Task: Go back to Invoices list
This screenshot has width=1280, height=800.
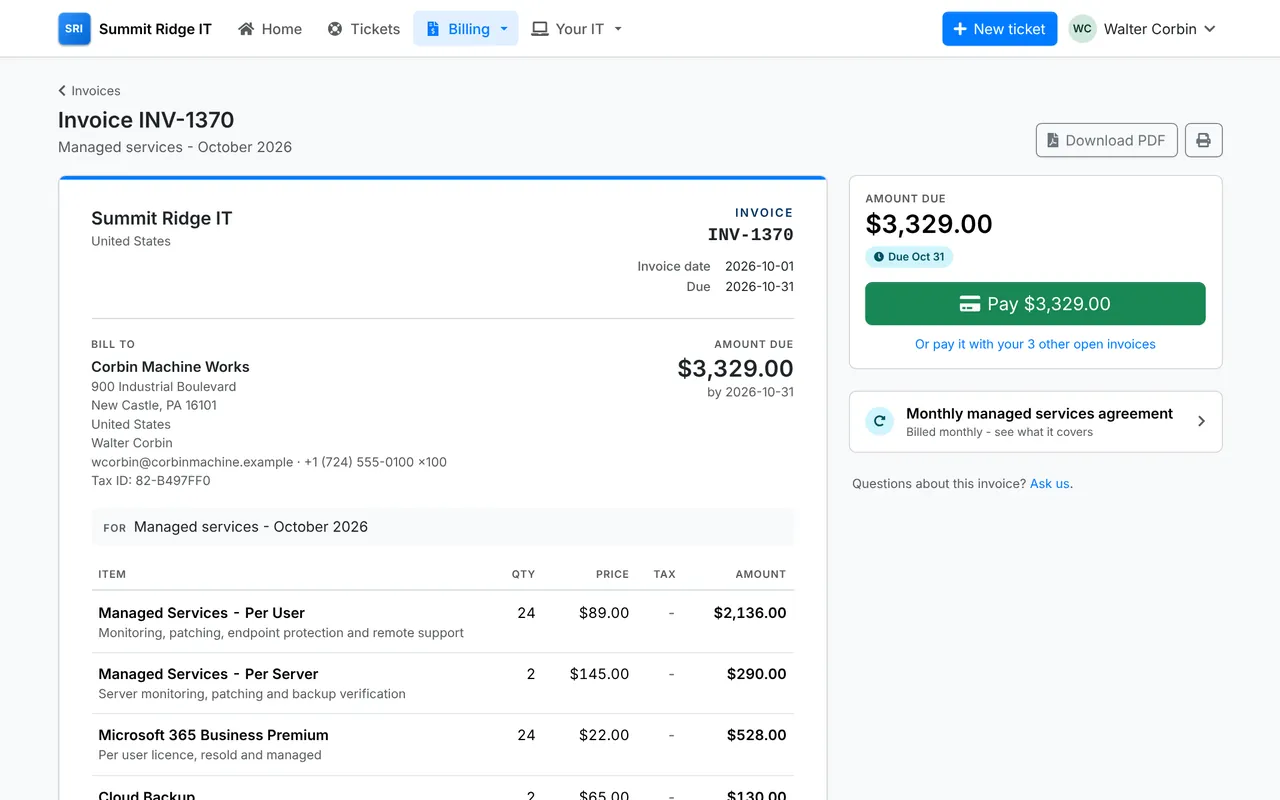Action: tap(89, 91)
